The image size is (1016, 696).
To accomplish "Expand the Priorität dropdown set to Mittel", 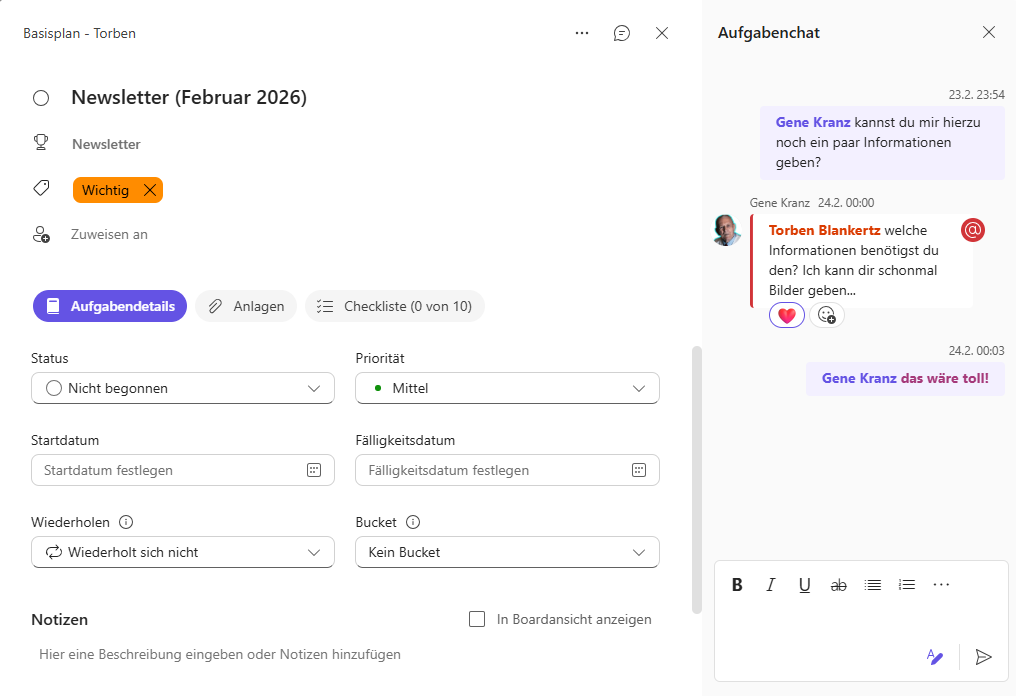I will click(x=507, y=388).
